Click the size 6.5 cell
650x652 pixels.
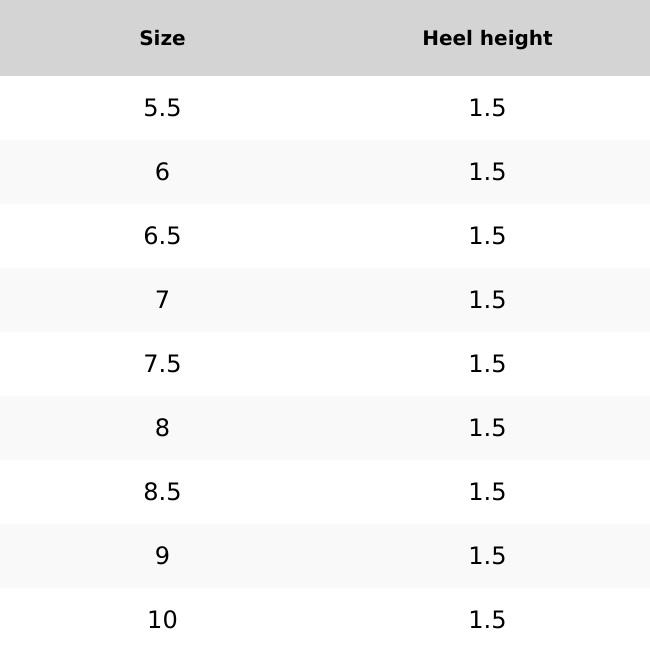coord(162,236)
